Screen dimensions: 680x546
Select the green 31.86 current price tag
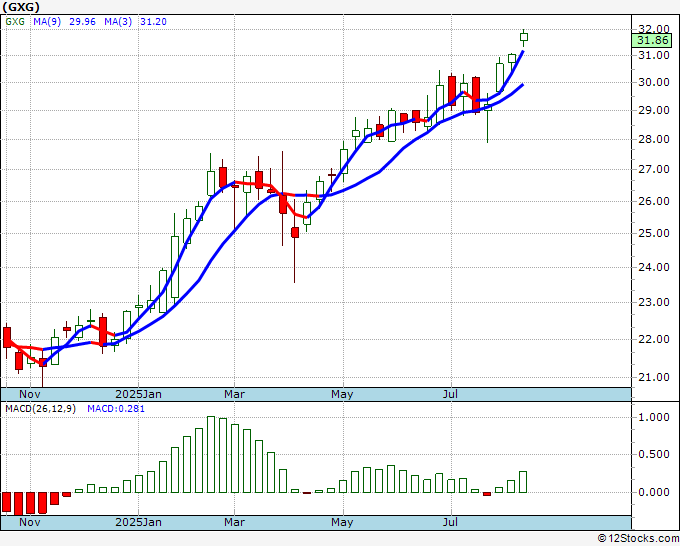point(652,40)
